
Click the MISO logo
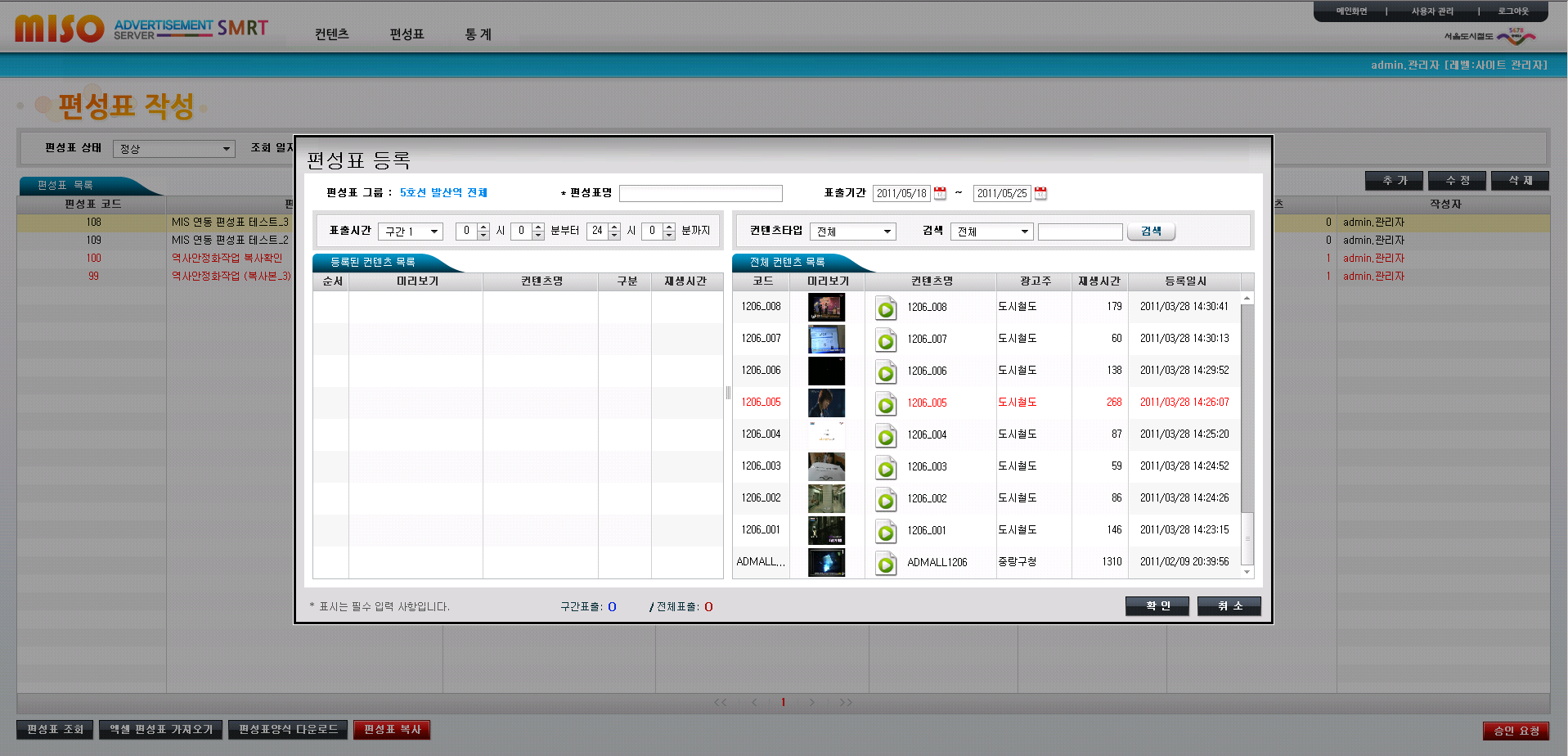click(x=60, y=29)
